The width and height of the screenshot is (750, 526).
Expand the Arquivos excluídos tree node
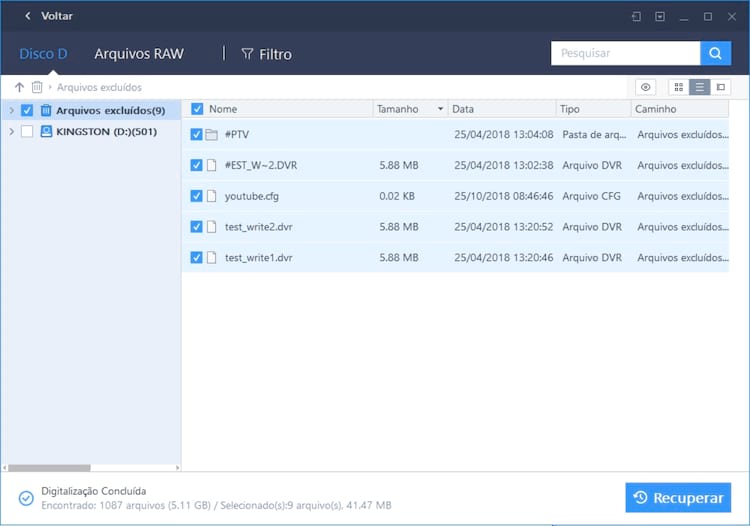[x=11, y=110]
